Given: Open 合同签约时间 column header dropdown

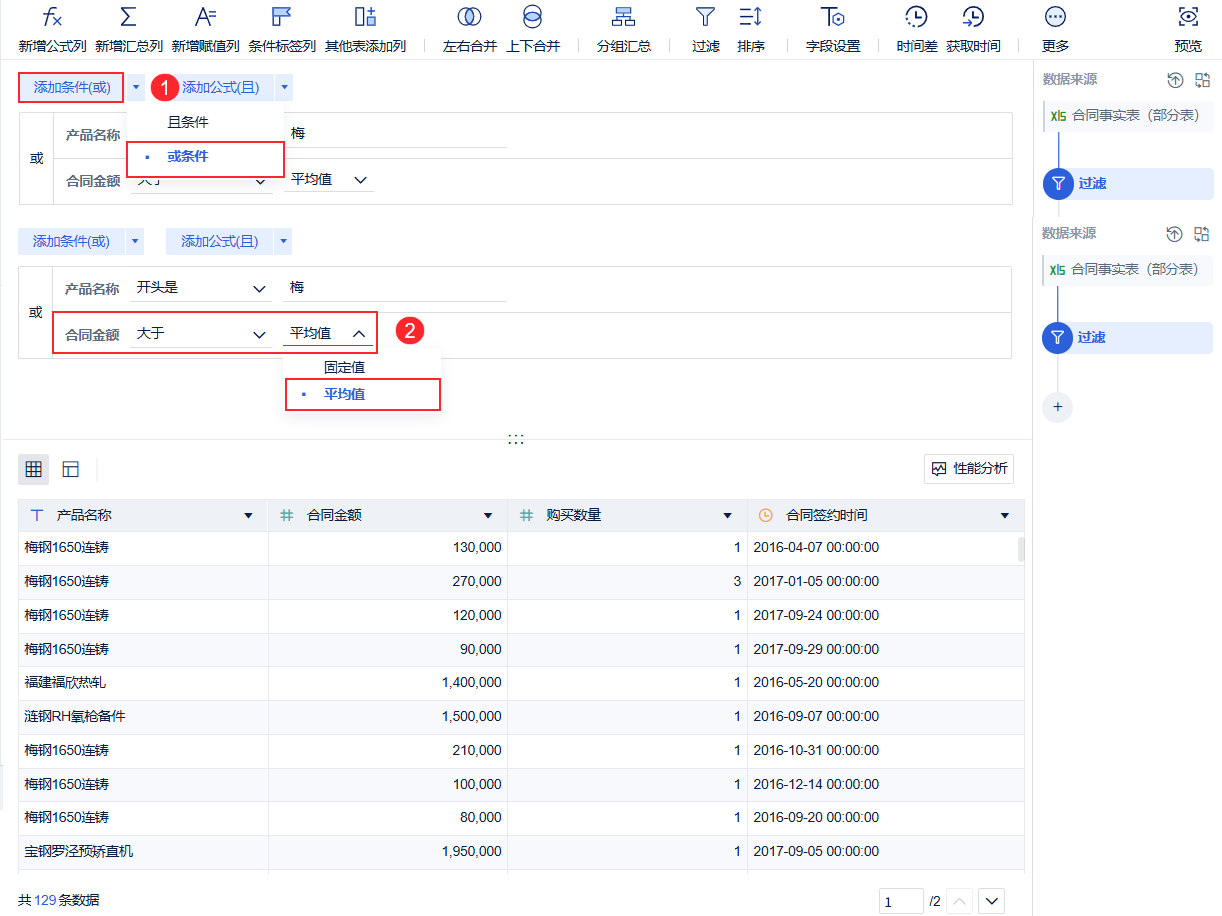Looking at the screenshot, I should pyautogui.click(x=1005, y=516).
